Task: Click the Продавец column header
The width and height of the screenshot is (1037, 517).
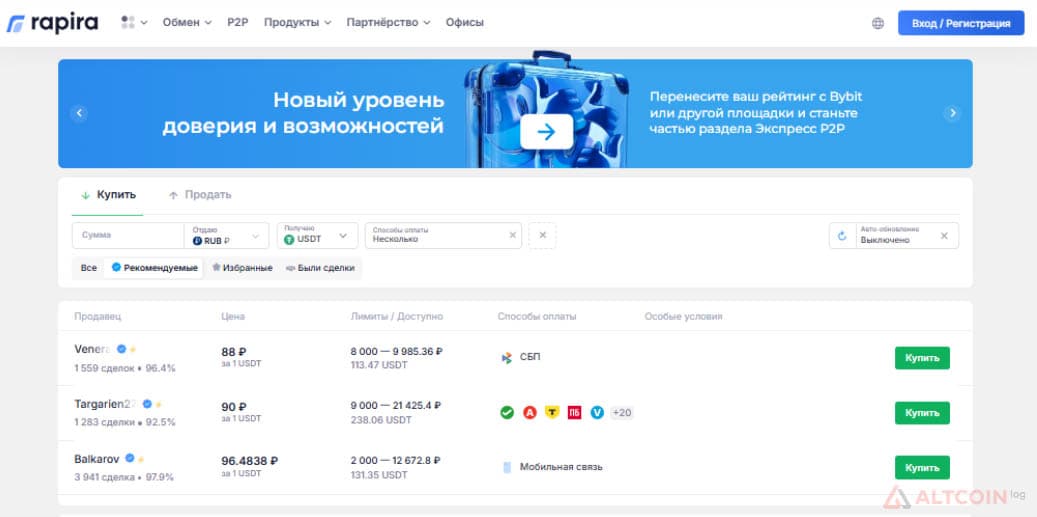Action: (98, 317)
